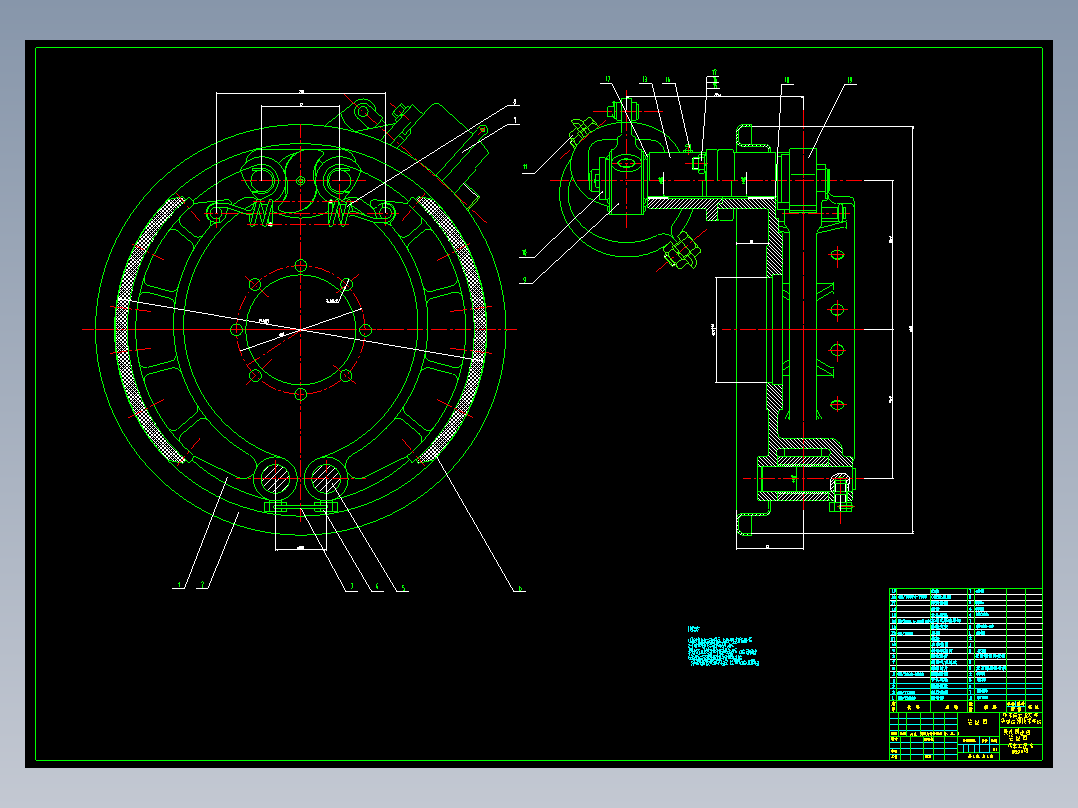Select part balloon number 18 in the section view
This screenshot has width=1078, height=808.
pyautogui.click(x=786, y=80)
